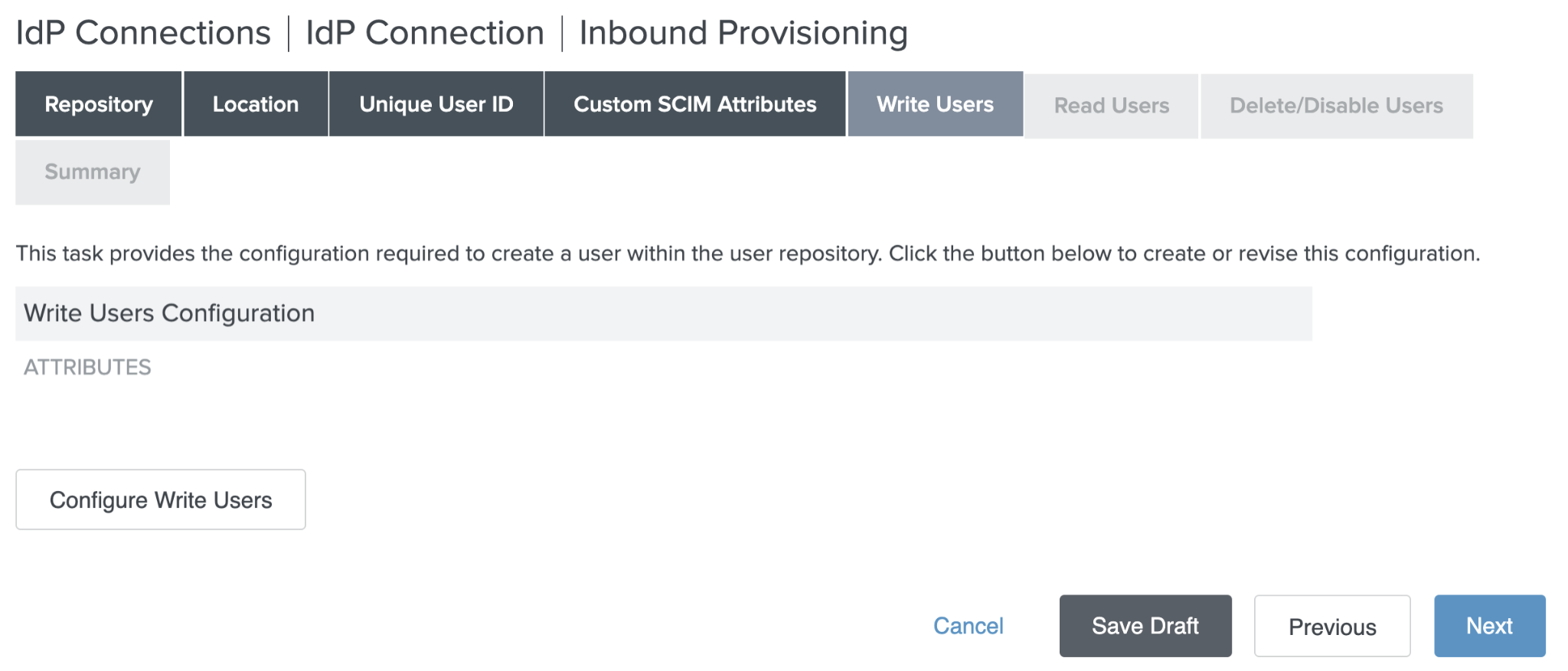
Task: Click the Write Users Configuration header bar
Action: click(x=663, y=313)
